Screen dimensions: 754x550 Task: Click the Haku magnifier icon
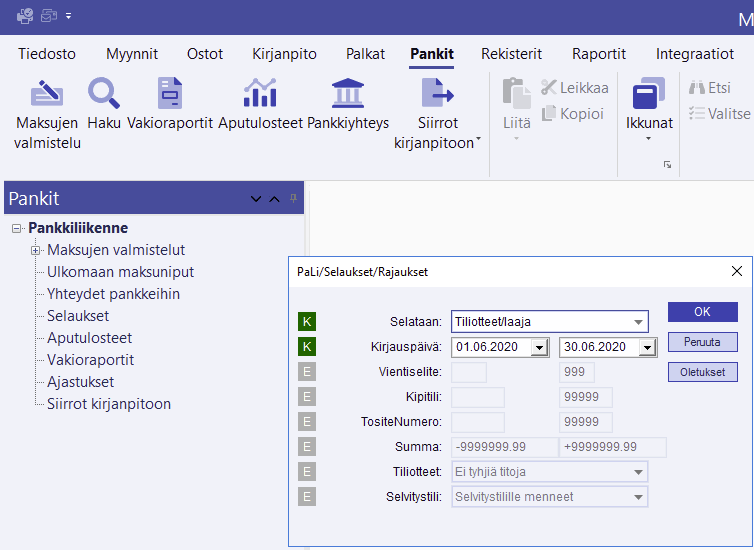point(103,94)
